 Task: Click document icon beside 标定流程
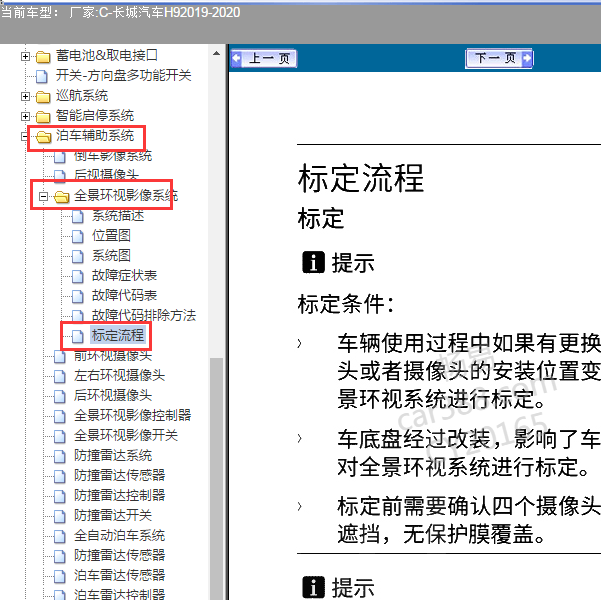pyautogui.click(x=78, y=336)
